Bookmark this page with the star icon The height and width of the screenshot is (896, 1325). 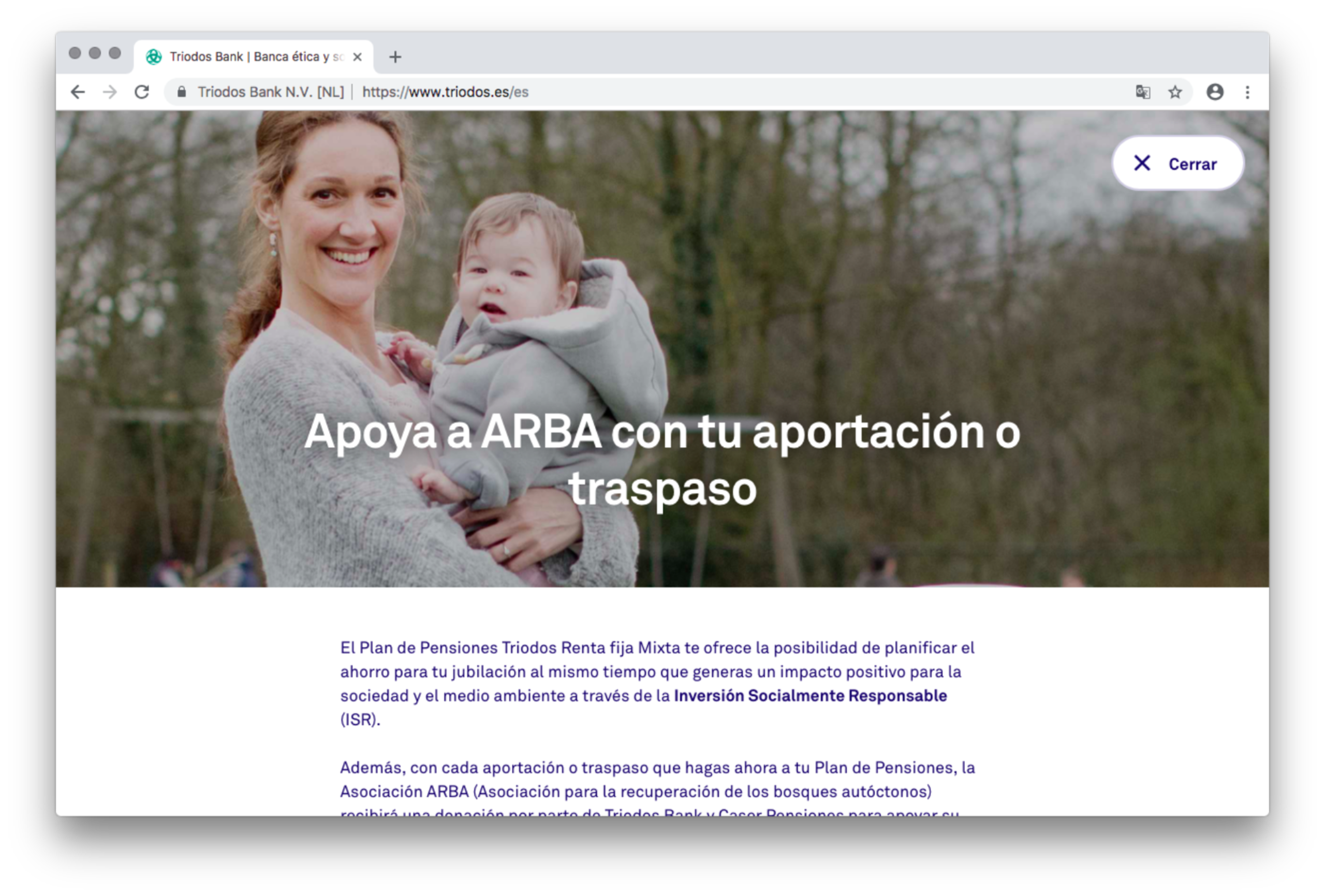[x=1174, y=92]
